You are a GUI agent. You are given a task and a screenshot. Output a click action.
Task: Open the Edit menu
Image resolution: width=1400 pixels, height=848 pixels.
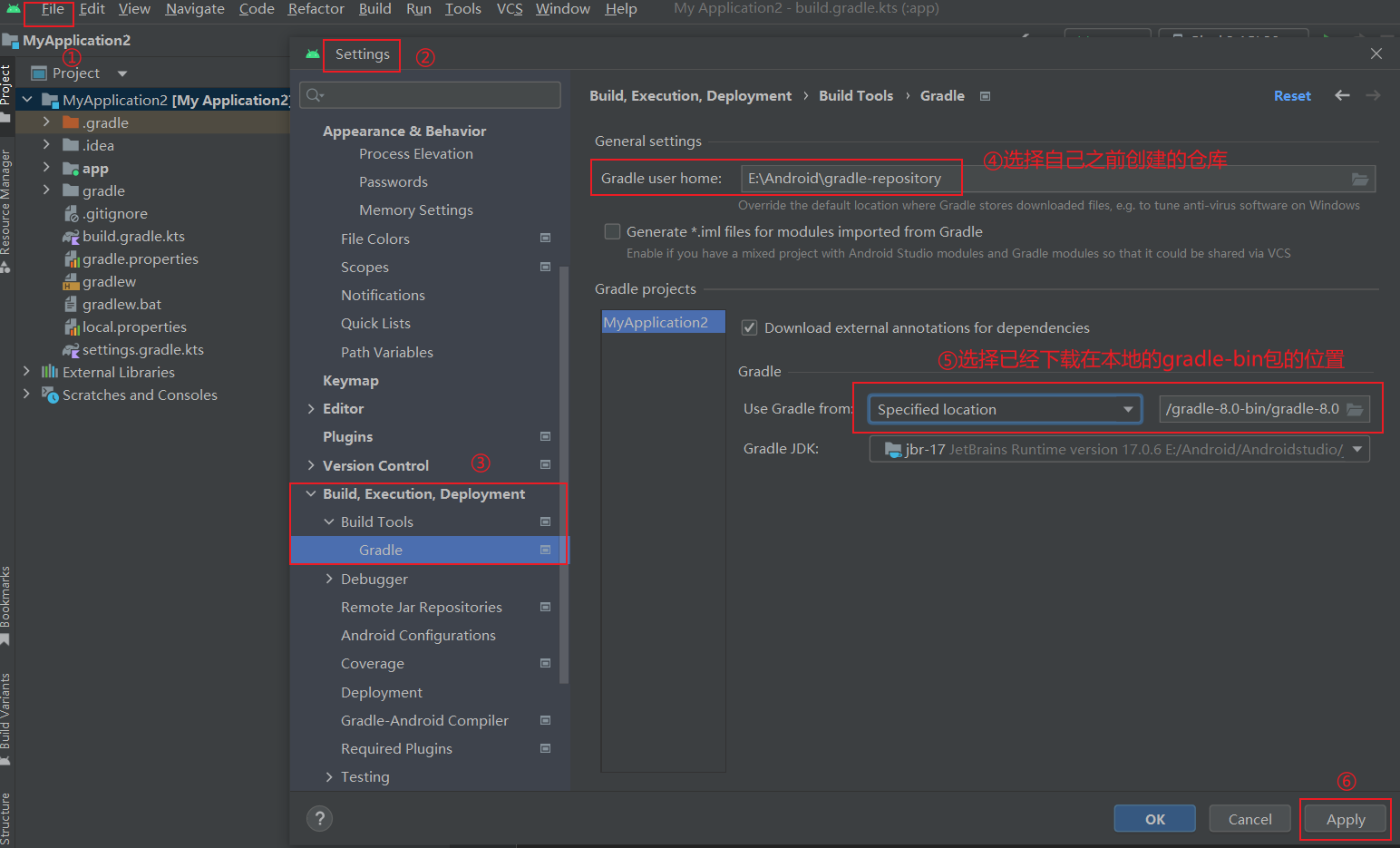click(92, 9)
